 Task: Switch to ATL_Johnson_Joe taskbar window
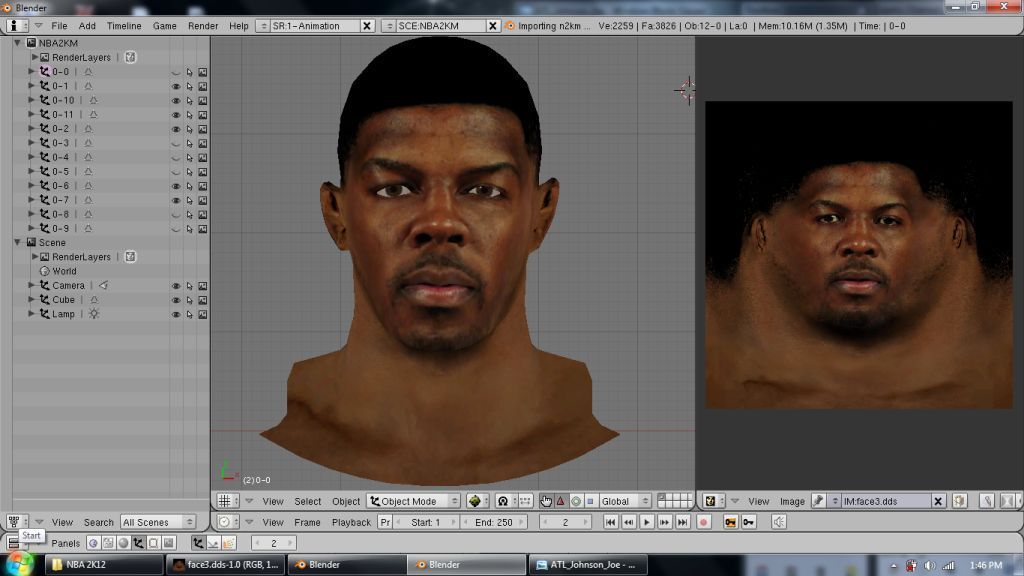tap(588, 564)
